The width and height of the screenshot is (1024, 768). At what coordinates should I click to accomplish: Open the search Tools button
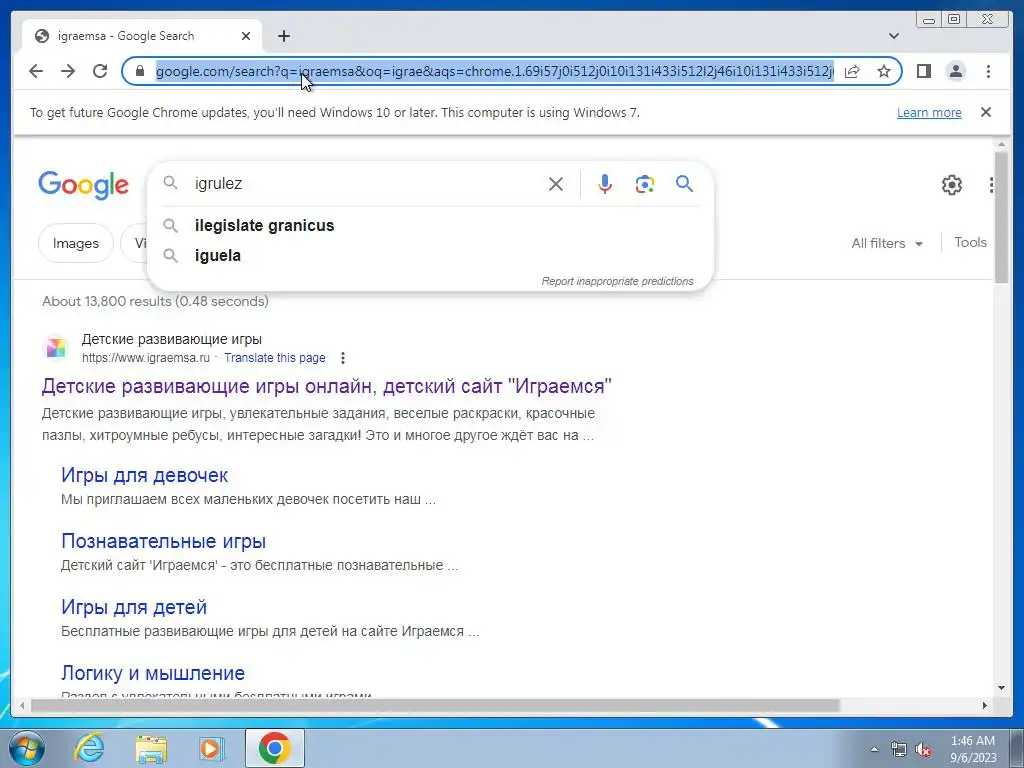tap(970, 242)
